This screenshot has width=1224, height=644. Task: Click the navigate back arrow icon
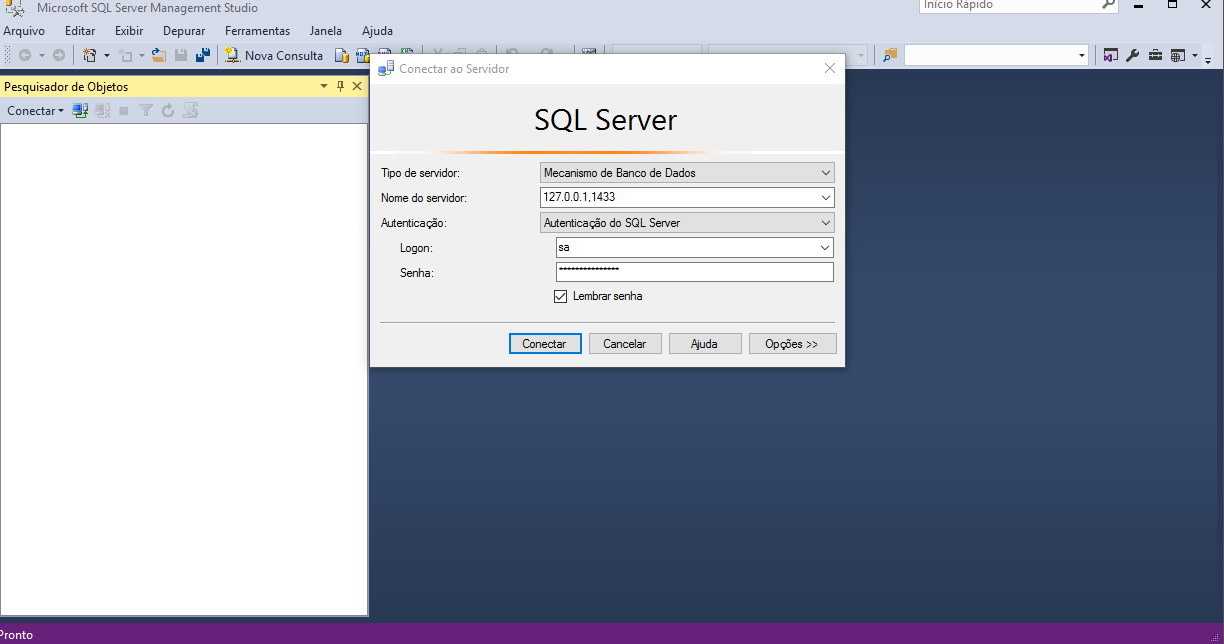[x=25, y=56]
